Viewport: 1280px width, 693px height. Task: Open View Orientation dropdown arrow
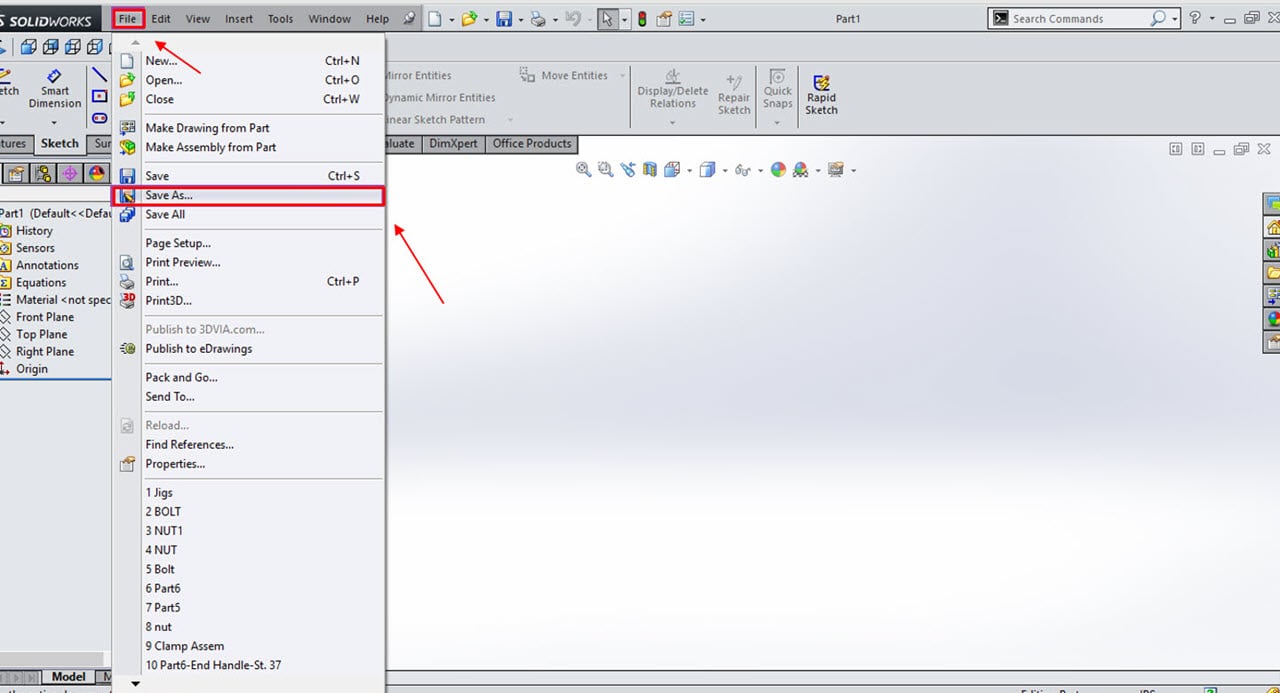pyautogui.click(x=689, y=171)
